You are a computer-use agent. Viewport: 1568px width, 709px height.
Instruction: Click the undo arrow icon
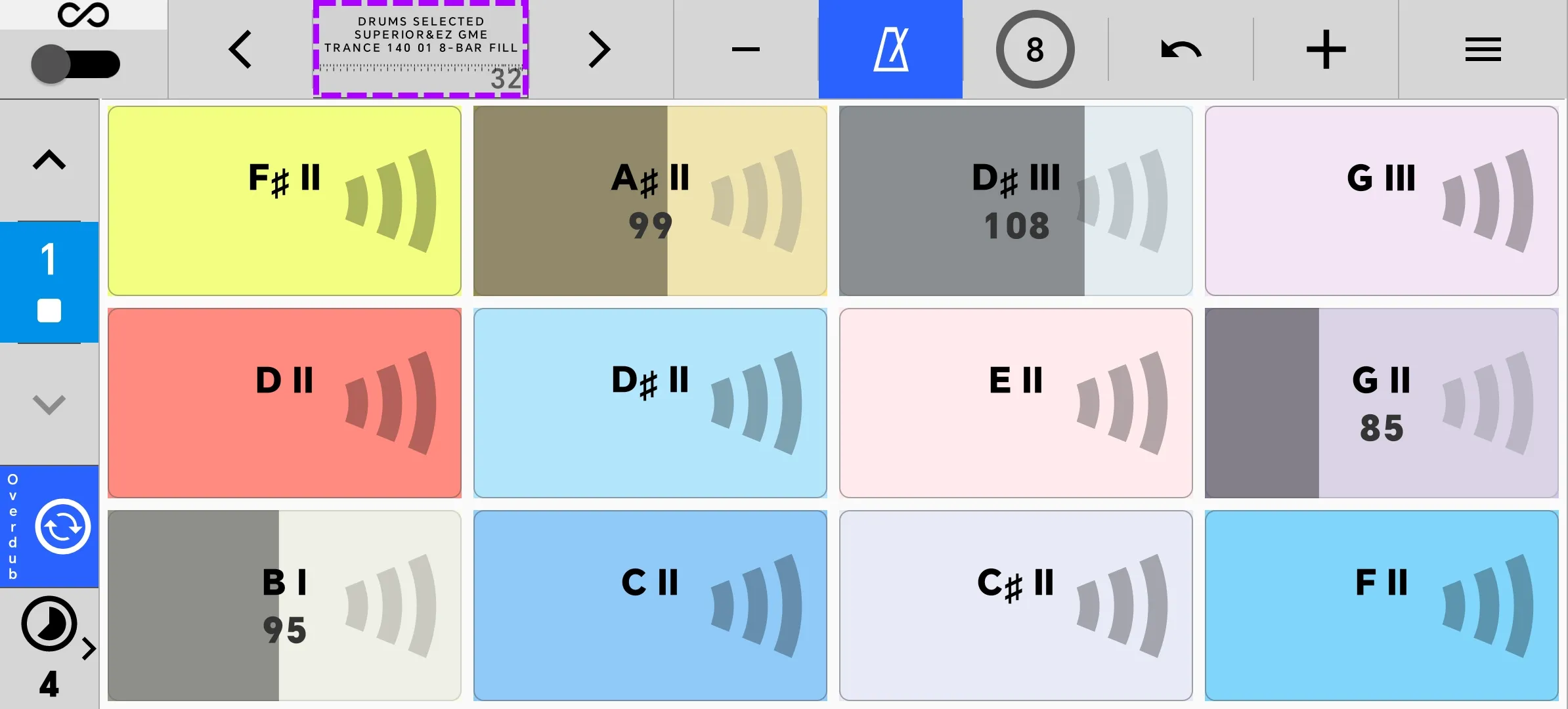tap(1181, 50)
